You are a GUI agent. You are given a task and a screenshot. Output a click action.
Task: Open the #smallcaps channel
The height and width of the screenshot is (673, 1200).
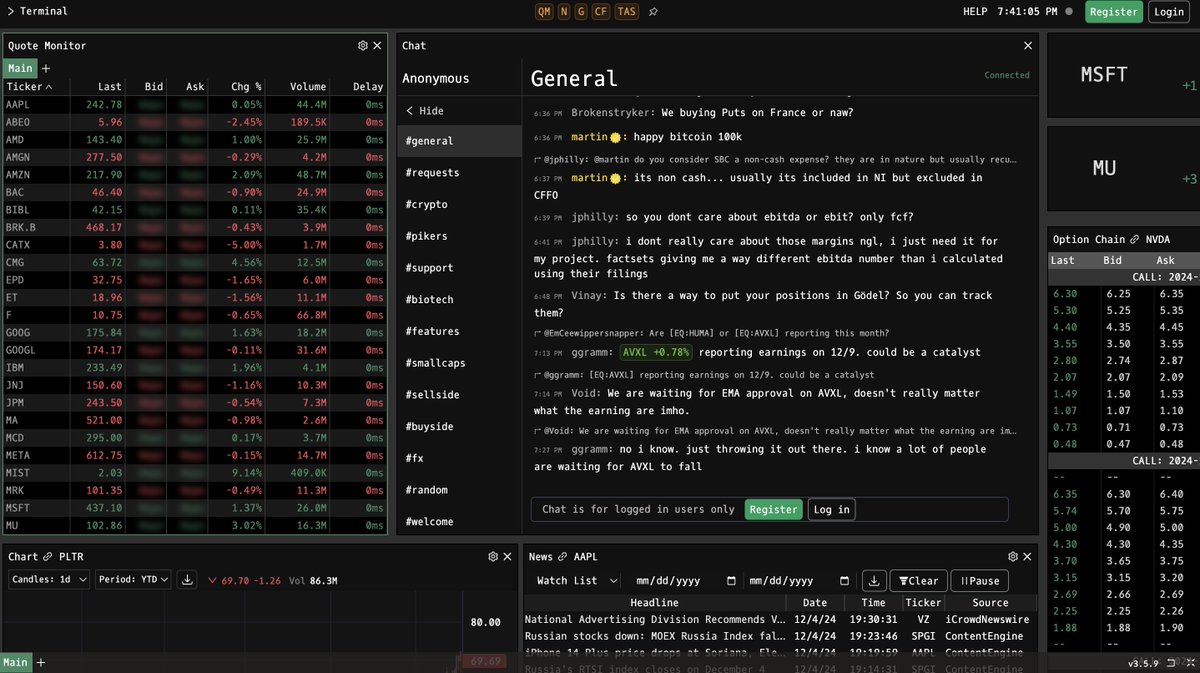pyautogui.click(x=459, y=363)
